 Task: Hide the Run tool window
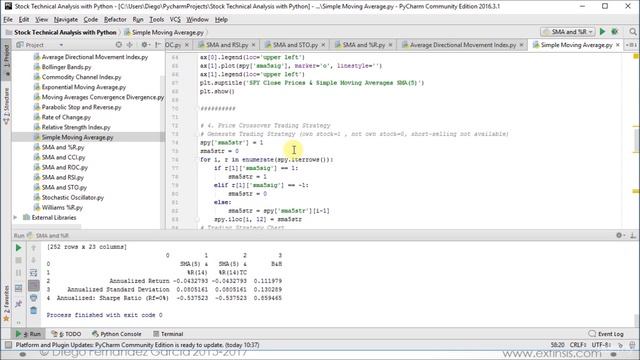(x=633, y=235)
